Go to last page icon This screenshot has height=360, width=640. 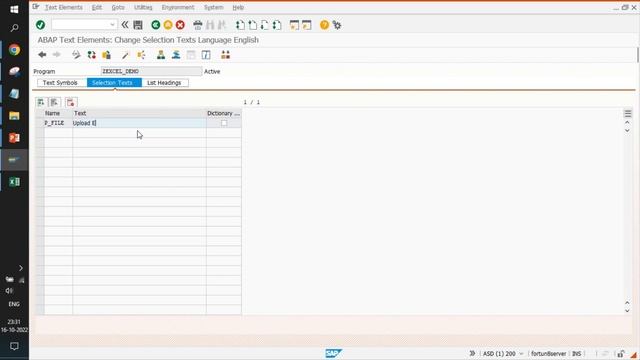click(x=277, y=25)
